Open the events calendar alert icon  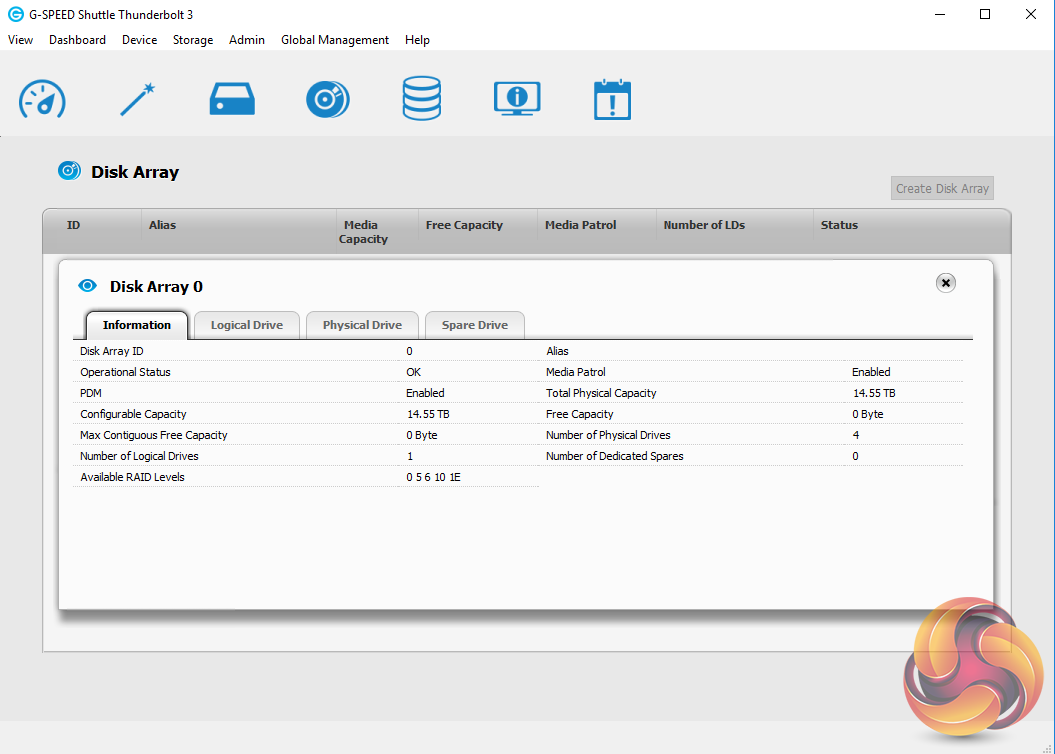(612, 99)
